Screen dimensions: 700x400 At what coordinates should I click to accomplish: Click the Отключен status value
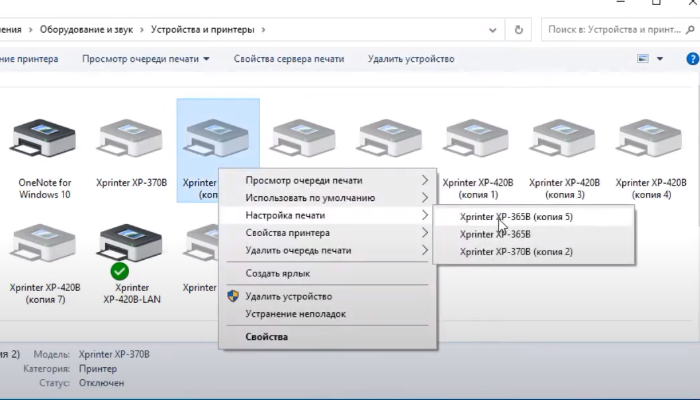[x=101, y=383]
